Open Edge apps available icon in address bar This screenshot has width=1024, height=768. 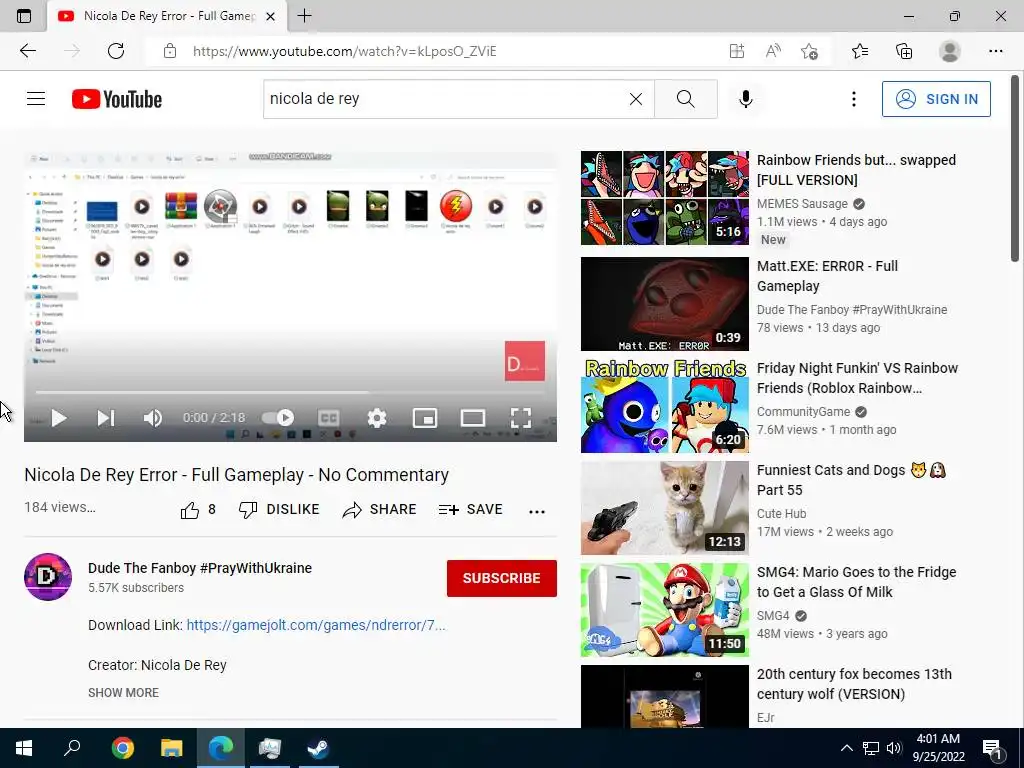(737, 51)
